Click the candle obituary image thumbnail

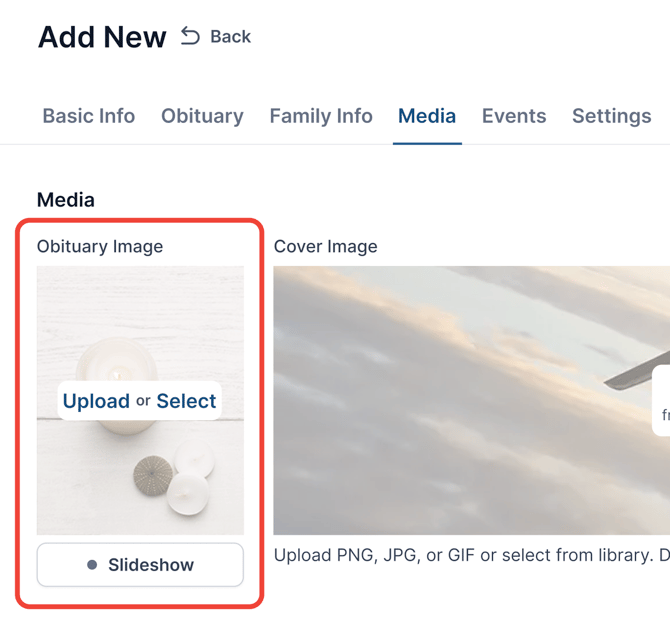click(x=140, y=320)
